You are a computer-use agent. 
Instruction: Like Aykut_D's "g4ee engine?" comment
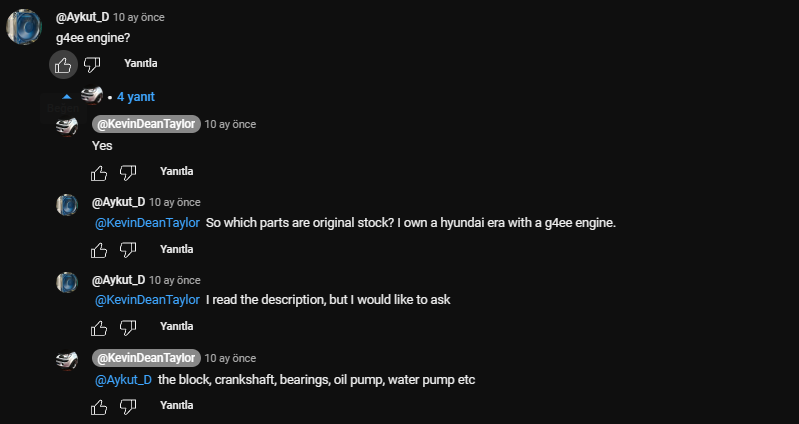coord(63,65)
